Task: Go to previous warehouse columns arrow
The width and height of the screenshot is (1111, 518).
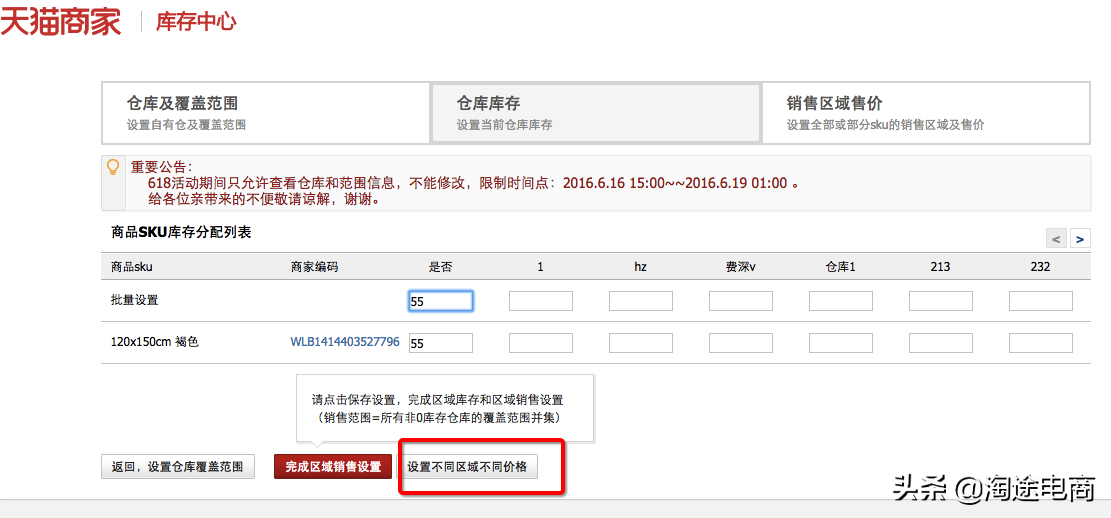Action: coord(1056,240)
